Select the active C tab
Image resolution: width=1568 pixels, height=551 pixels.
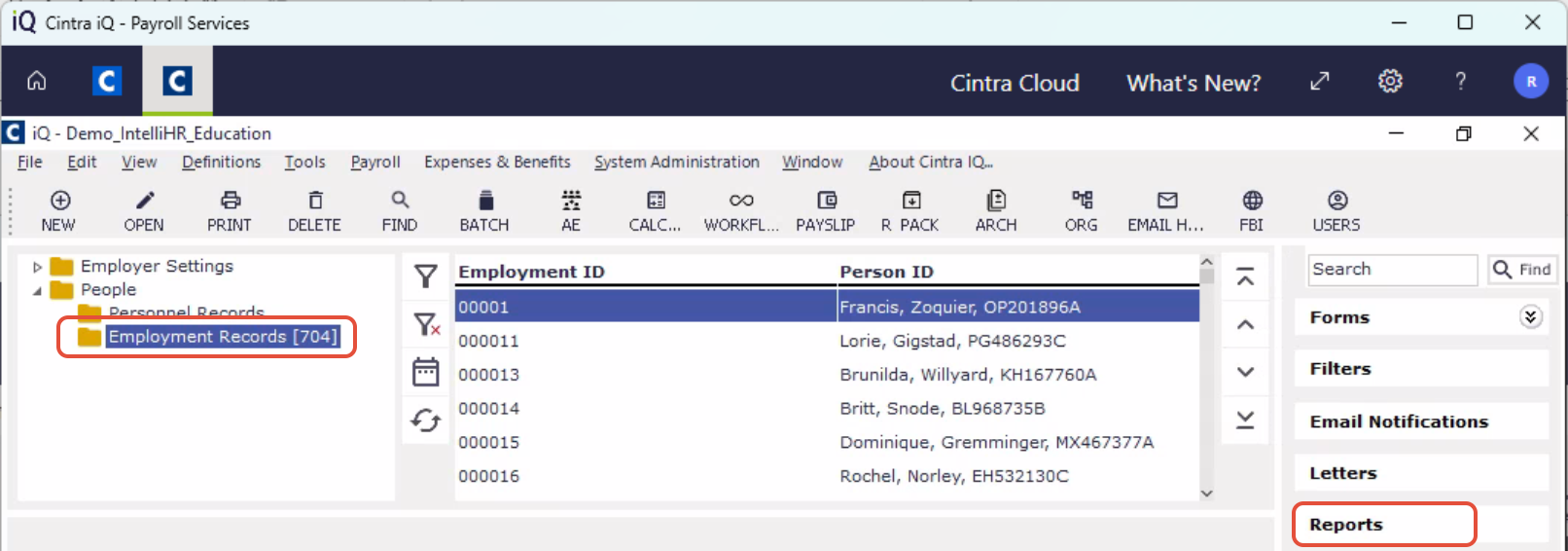(177, 81)
